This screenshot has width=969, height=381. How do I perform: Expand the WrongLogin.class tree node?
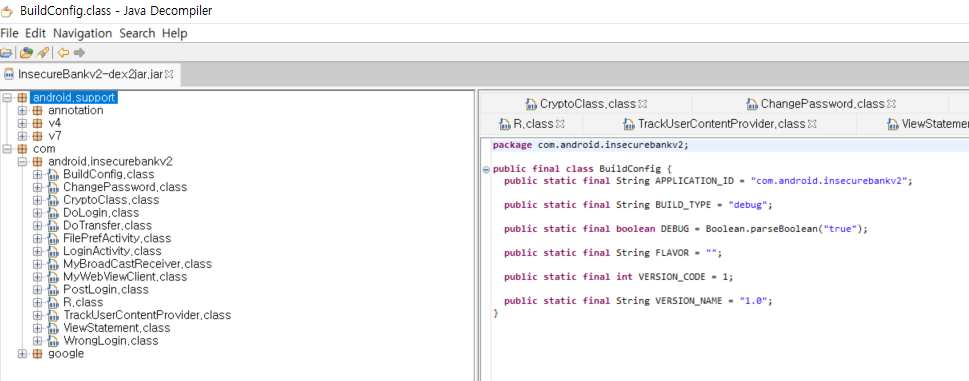(38, 341)
